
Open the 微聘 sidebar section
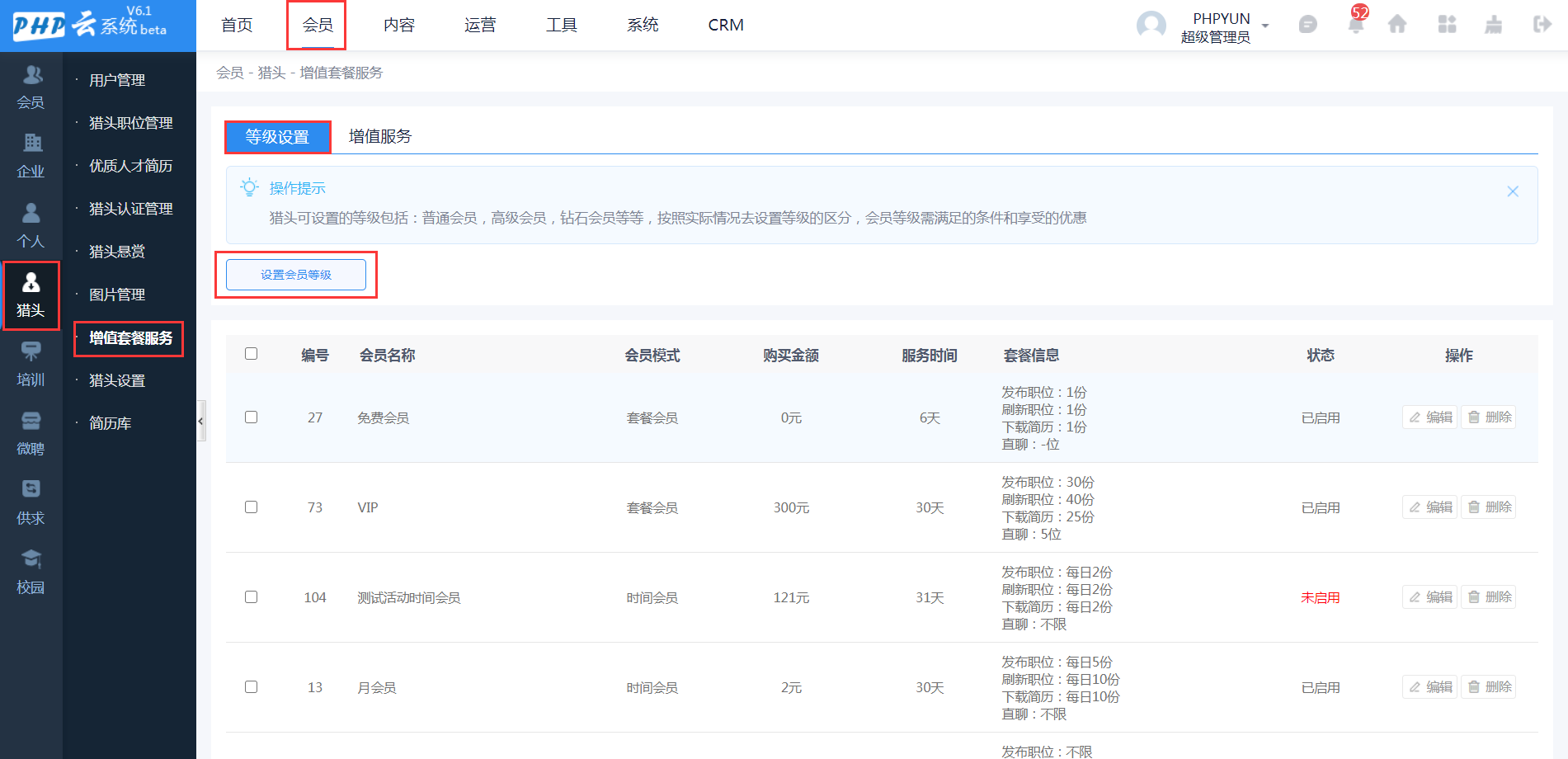31,433
